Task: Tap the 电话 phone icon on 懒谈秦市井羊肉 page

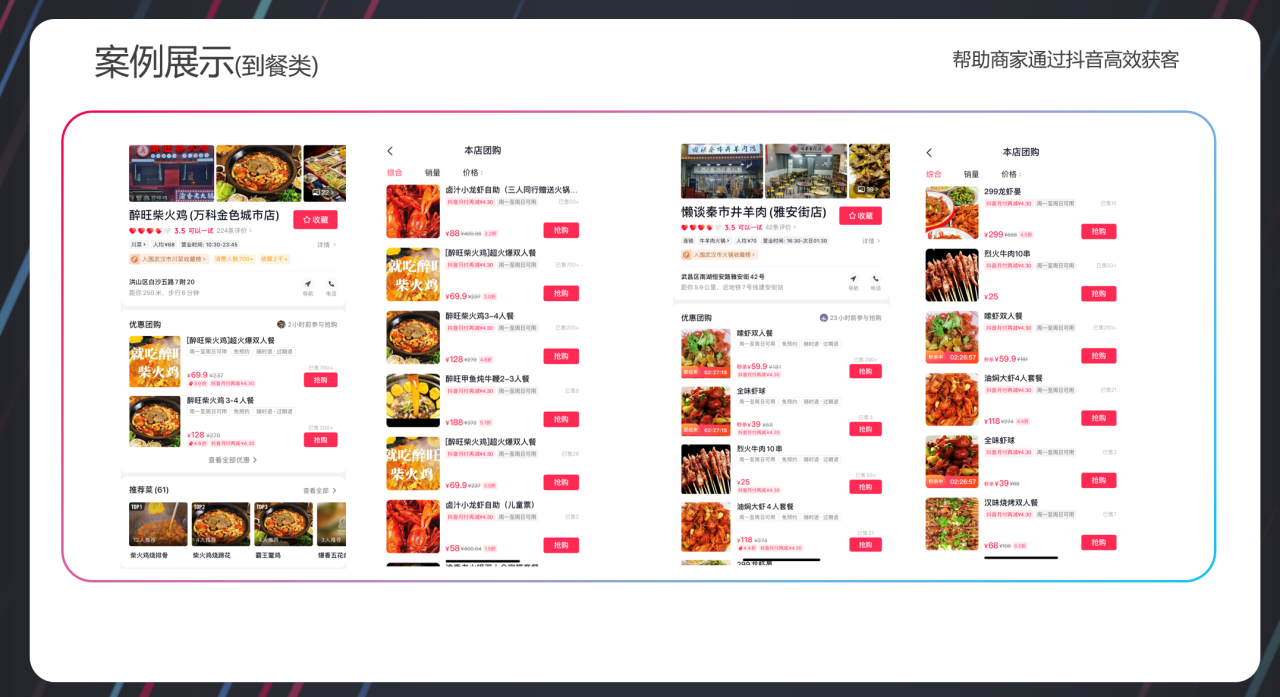Action: [876, 282]
